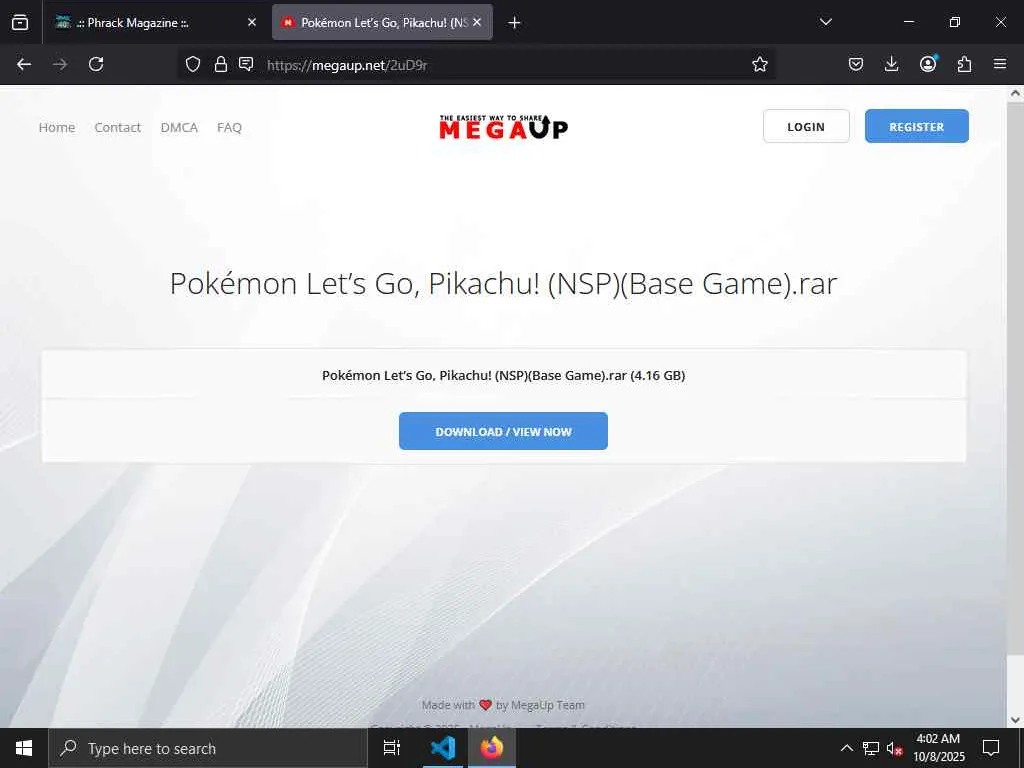The width and height of the screenshot is (1024, 768).
Task: Open Visual Studio Code from taskbar
Action: tap(443, 748)
